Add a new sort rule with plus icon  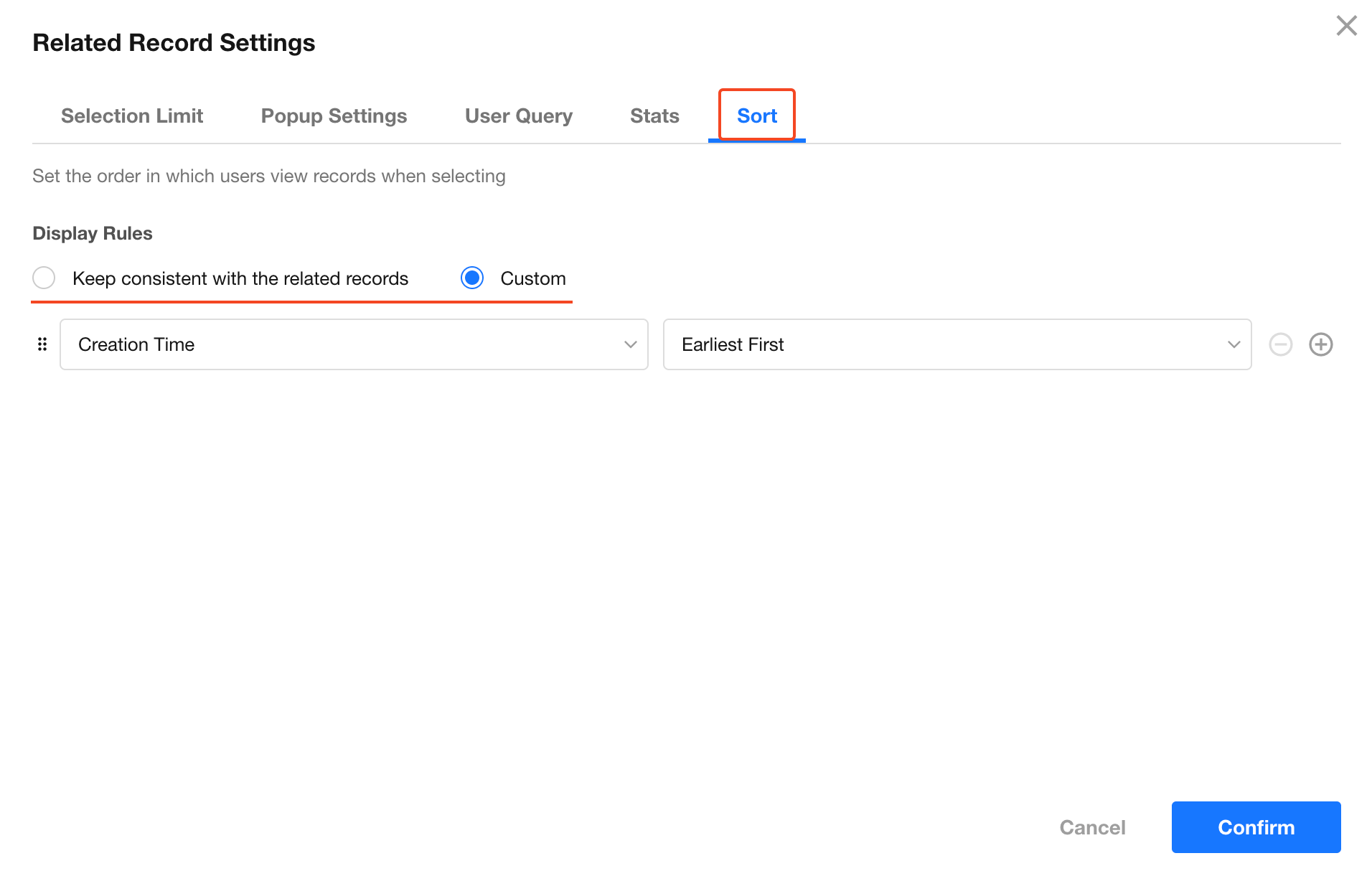(1320, 344)
